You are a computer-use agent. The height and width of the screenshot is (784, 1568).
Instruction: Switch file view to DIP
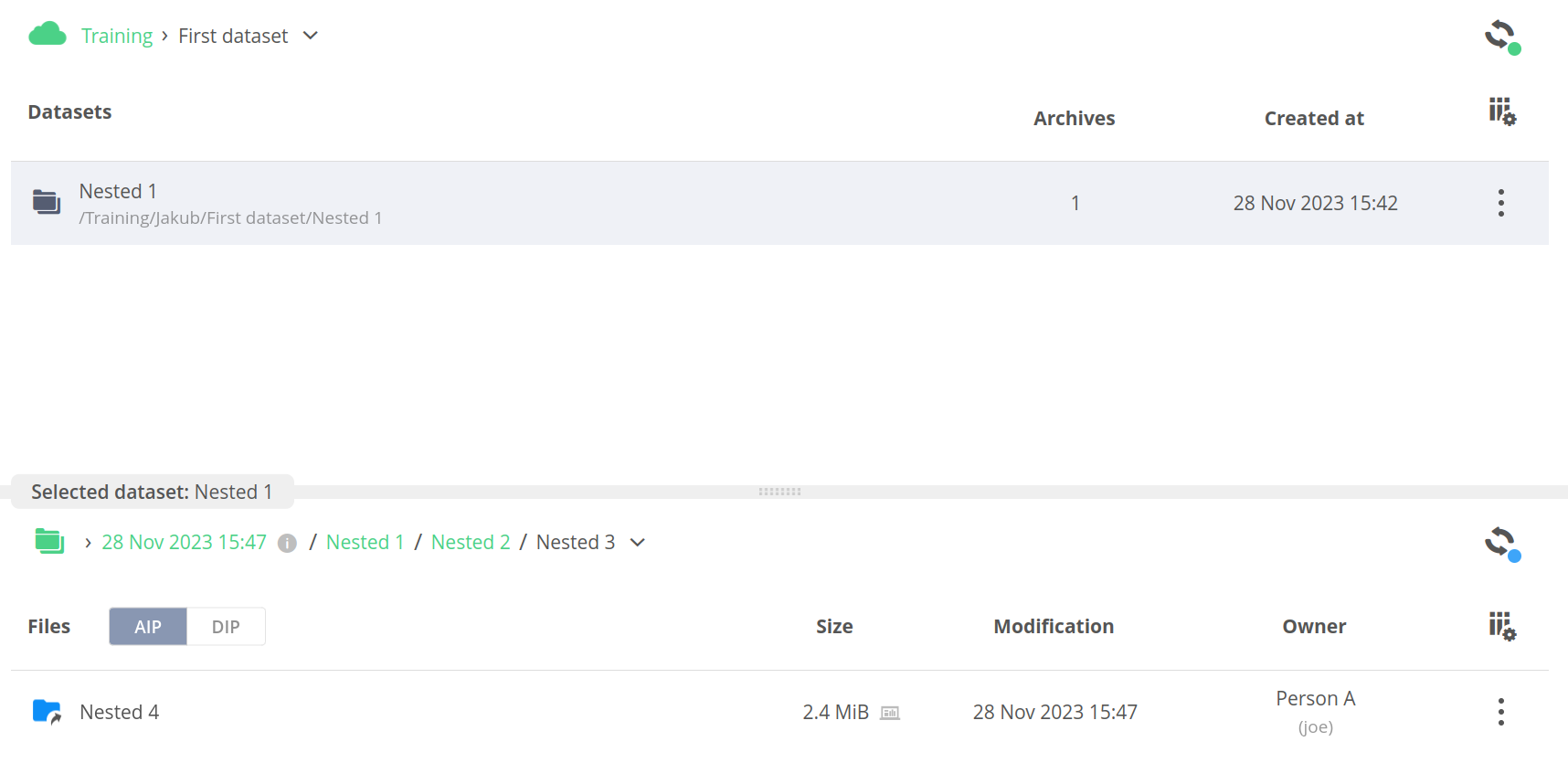coord(226,627)
